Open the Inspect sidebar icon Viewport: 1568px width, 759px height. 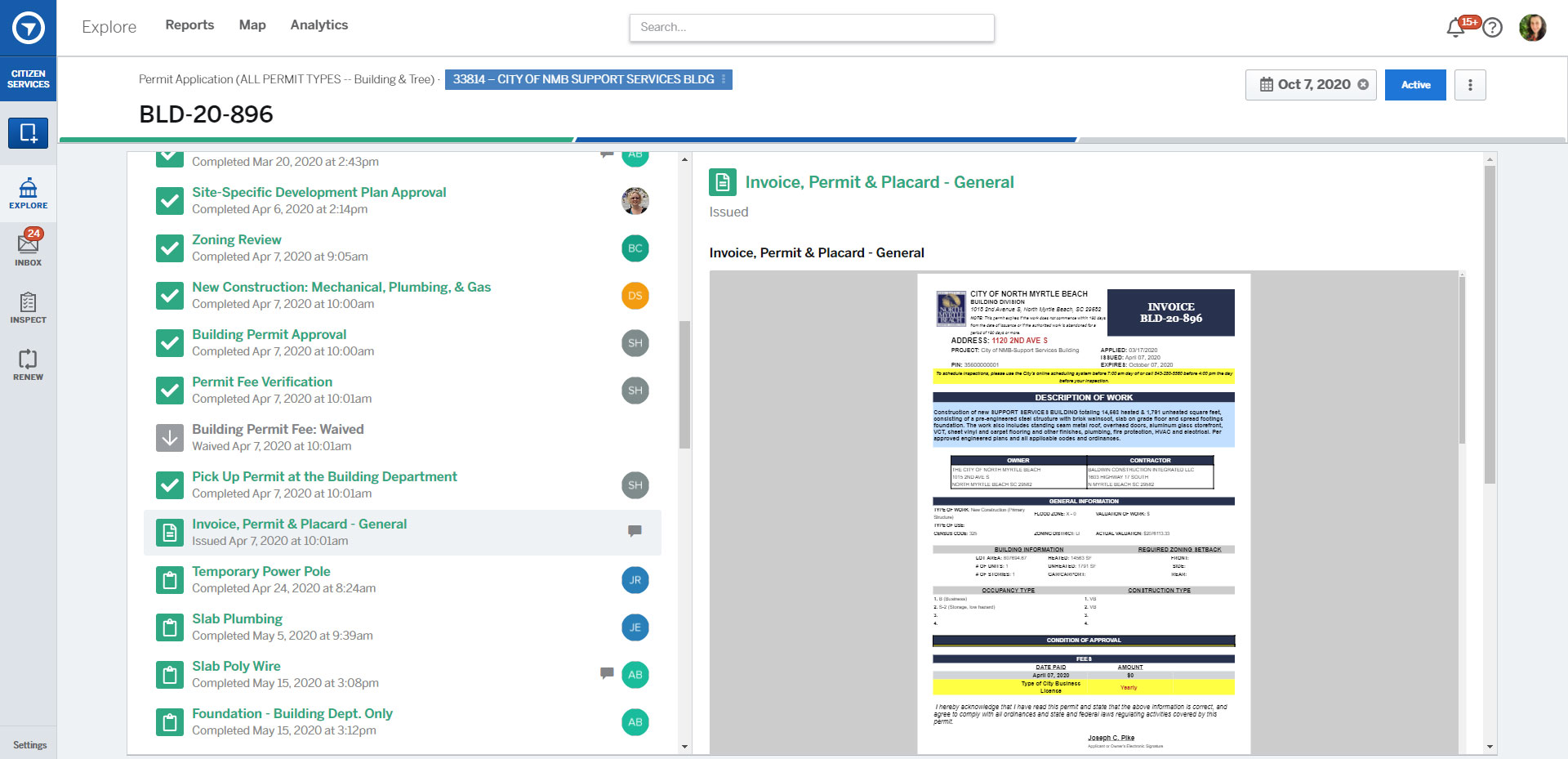[28, 308]
